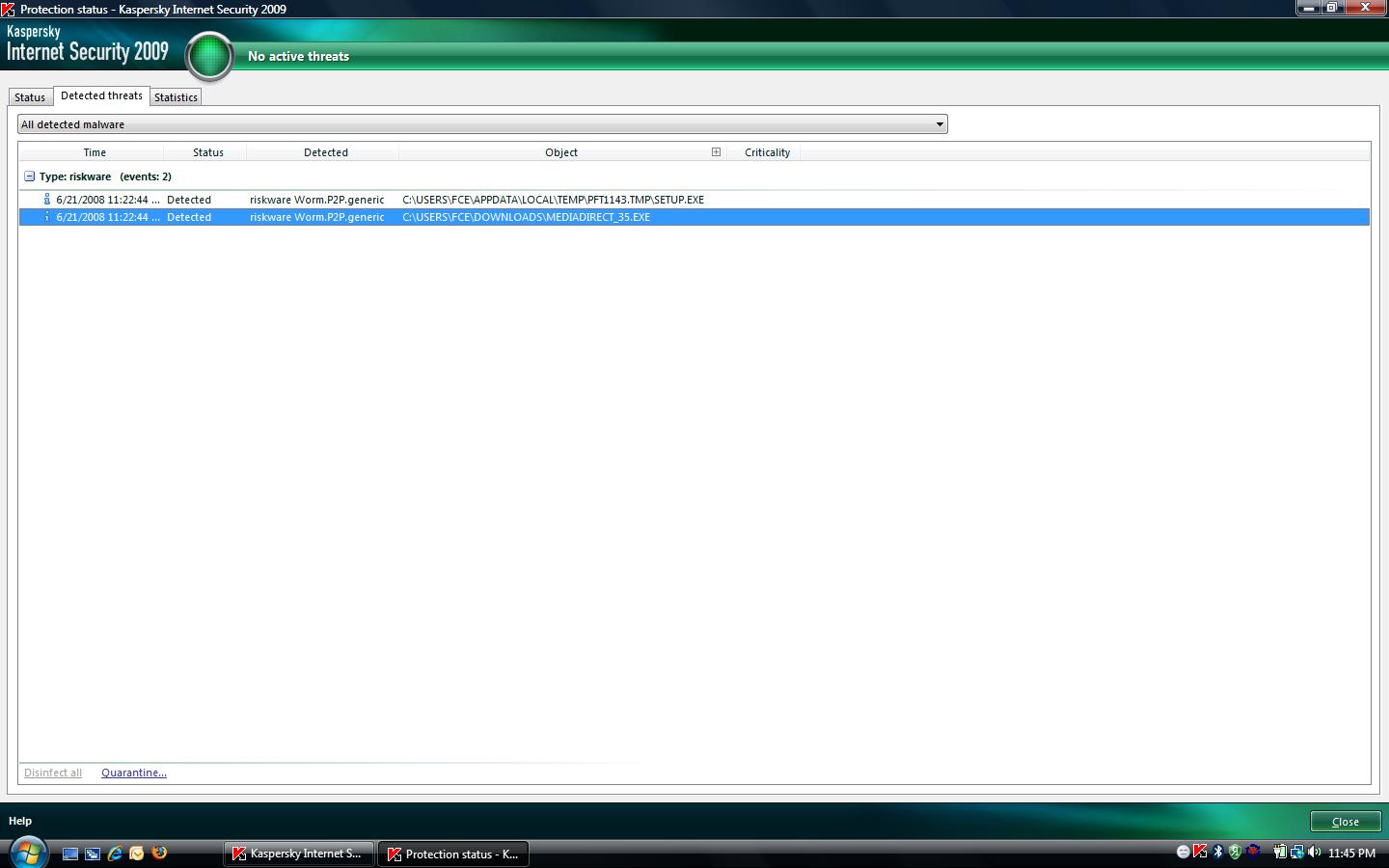Click Detected status in SETUP.EXE row

click(x=189, y=200)
